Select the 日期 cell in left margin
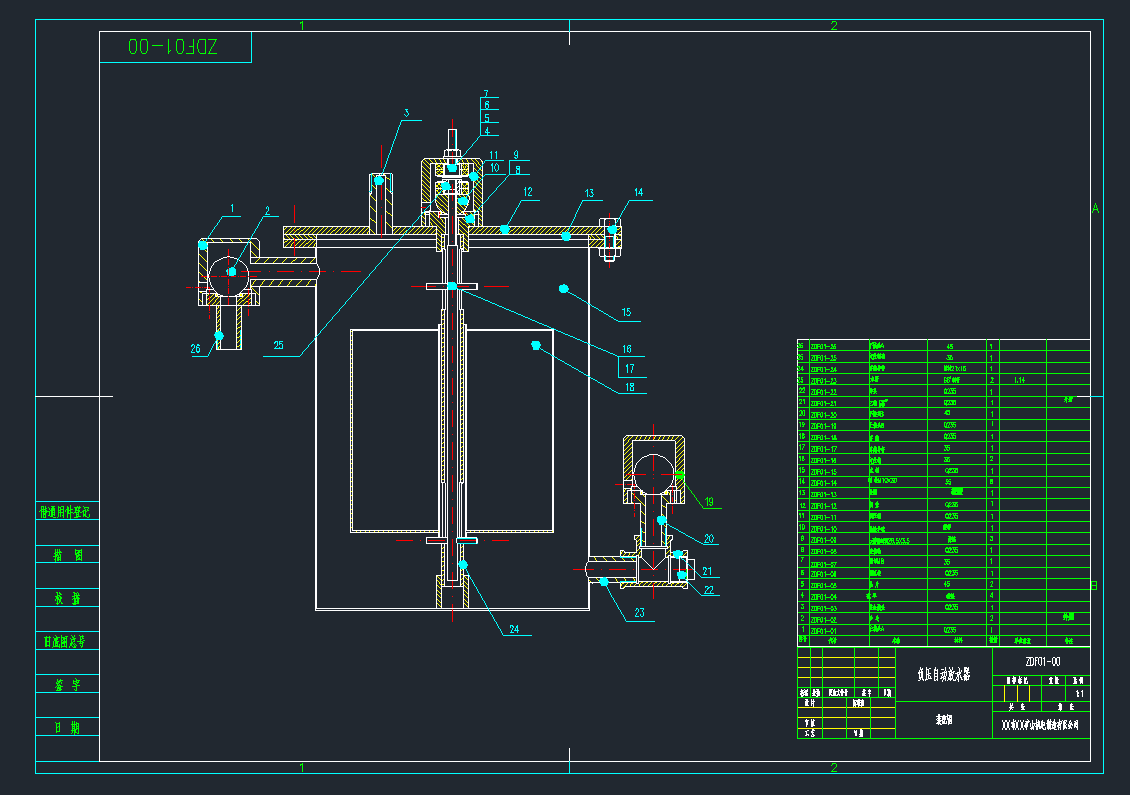The height and width of the screenshot is (795, 1130). coord(68,728)
